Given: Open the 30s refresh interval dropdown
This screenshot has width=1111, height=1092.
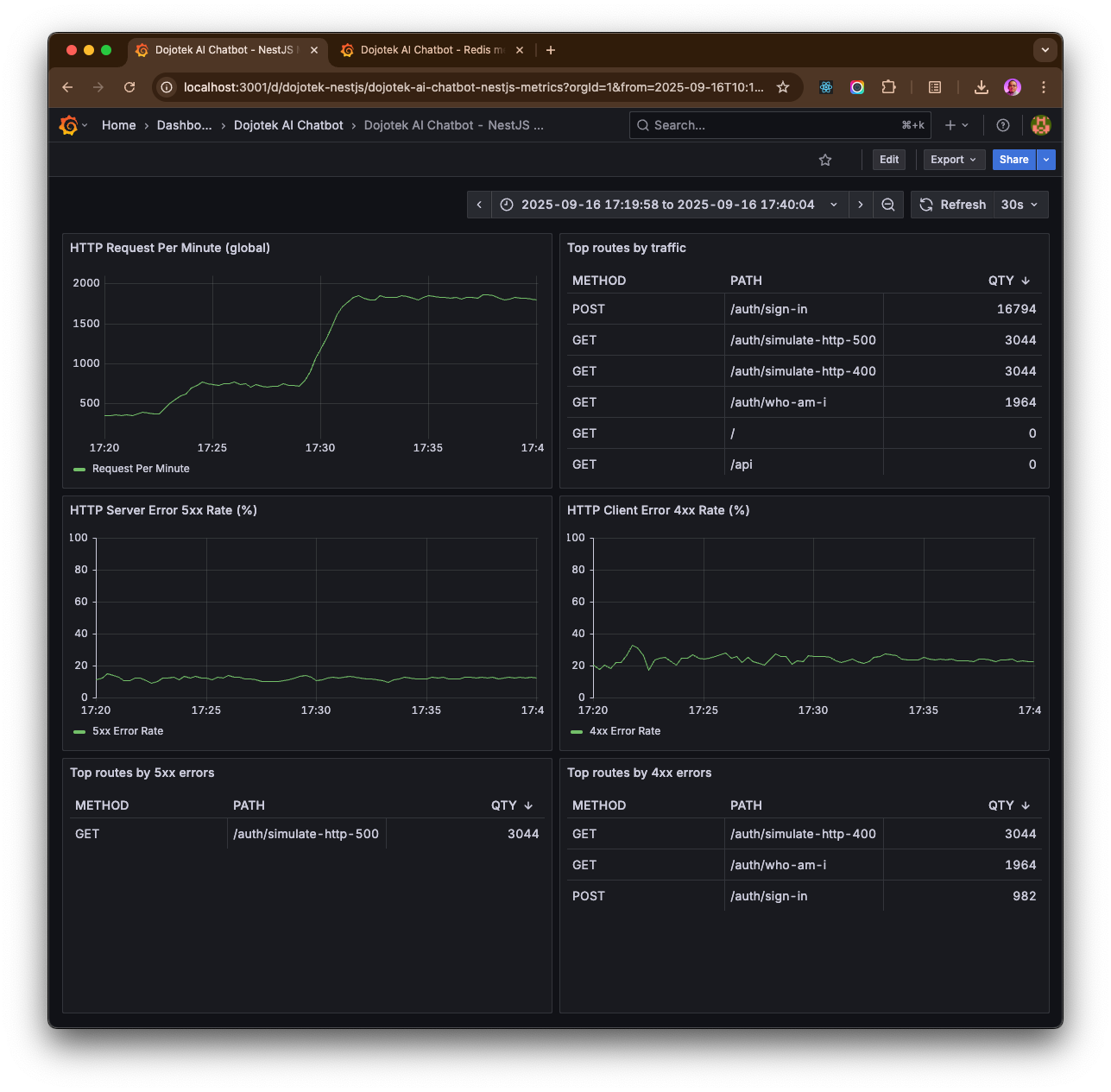Looking at the screenshot, I should [1020, 205].
